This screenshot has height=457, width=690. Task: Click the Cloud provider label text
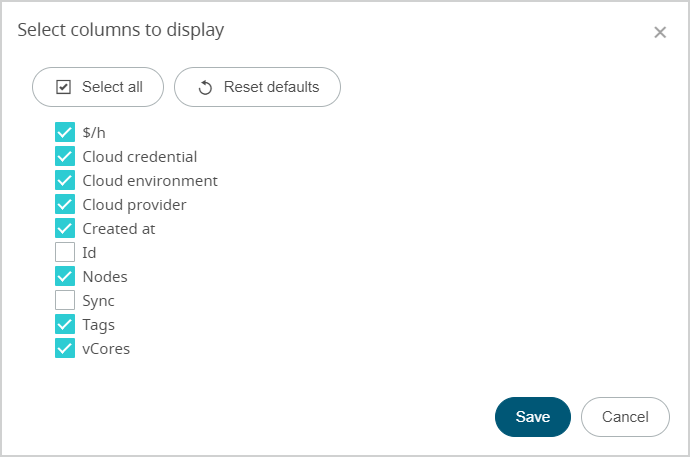(x=134, y=205)
